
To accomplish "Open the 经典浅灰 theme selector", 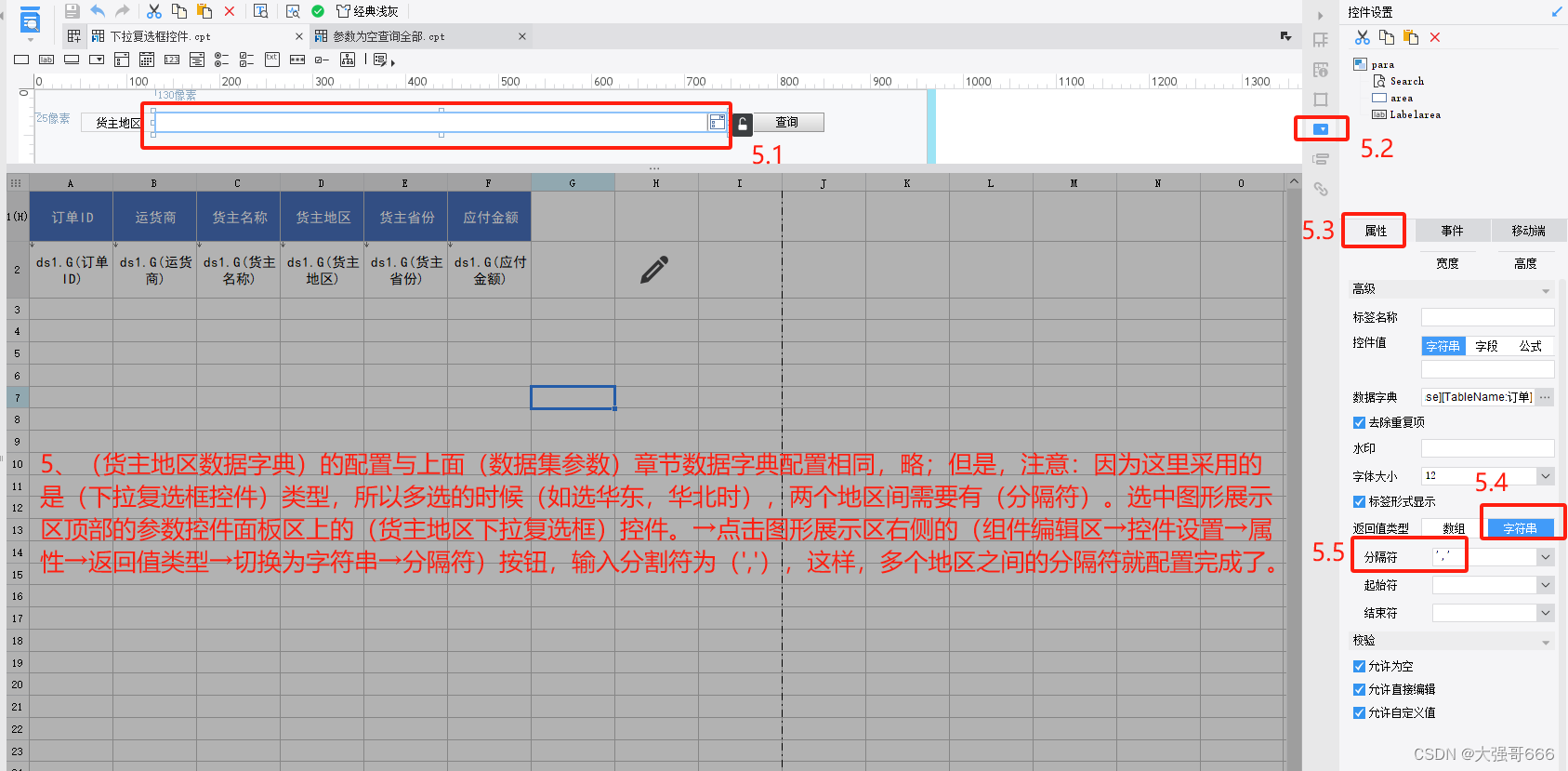I will click(x=367, y=11).
